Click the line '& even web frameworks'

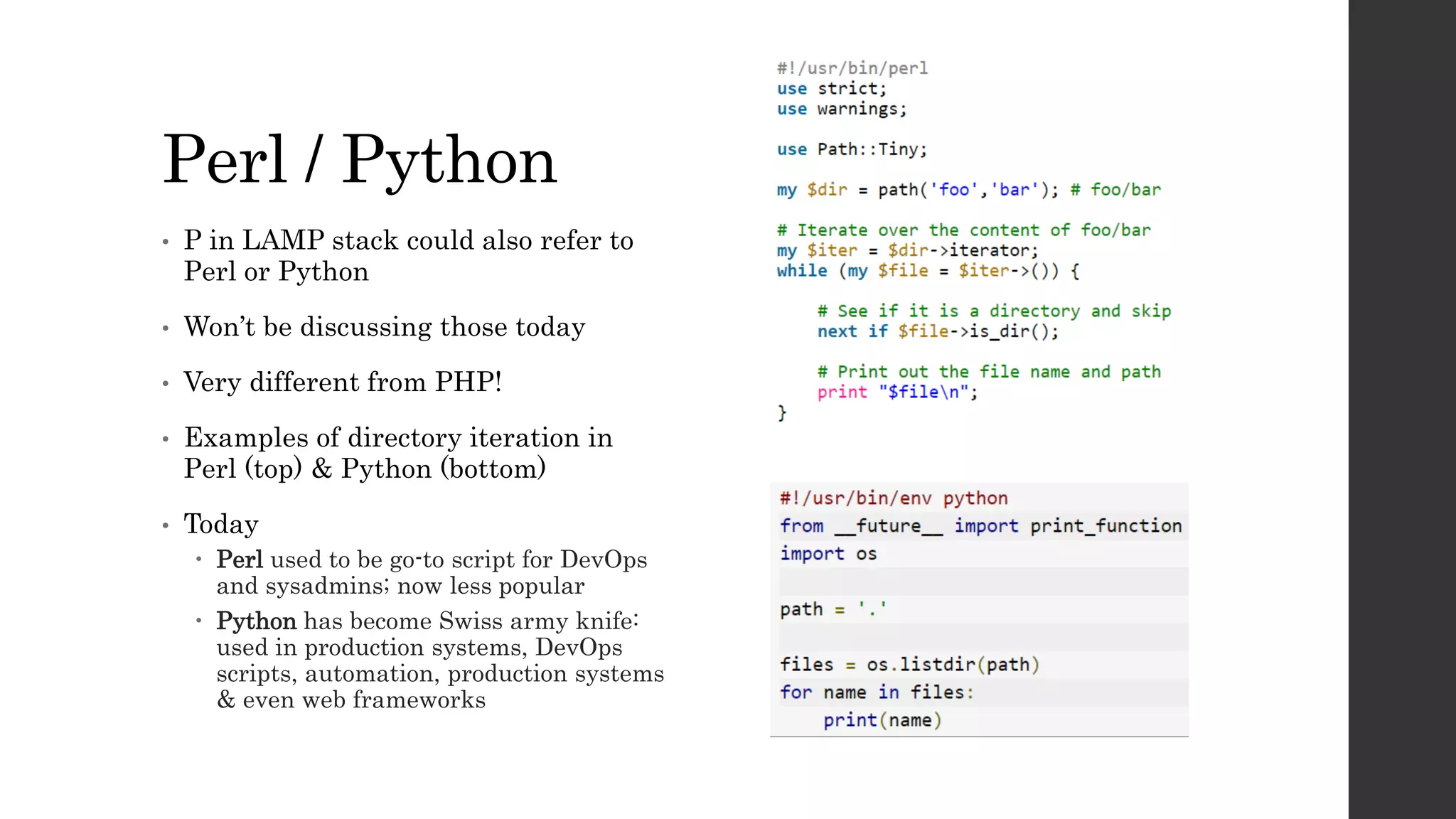pos(351,700)
